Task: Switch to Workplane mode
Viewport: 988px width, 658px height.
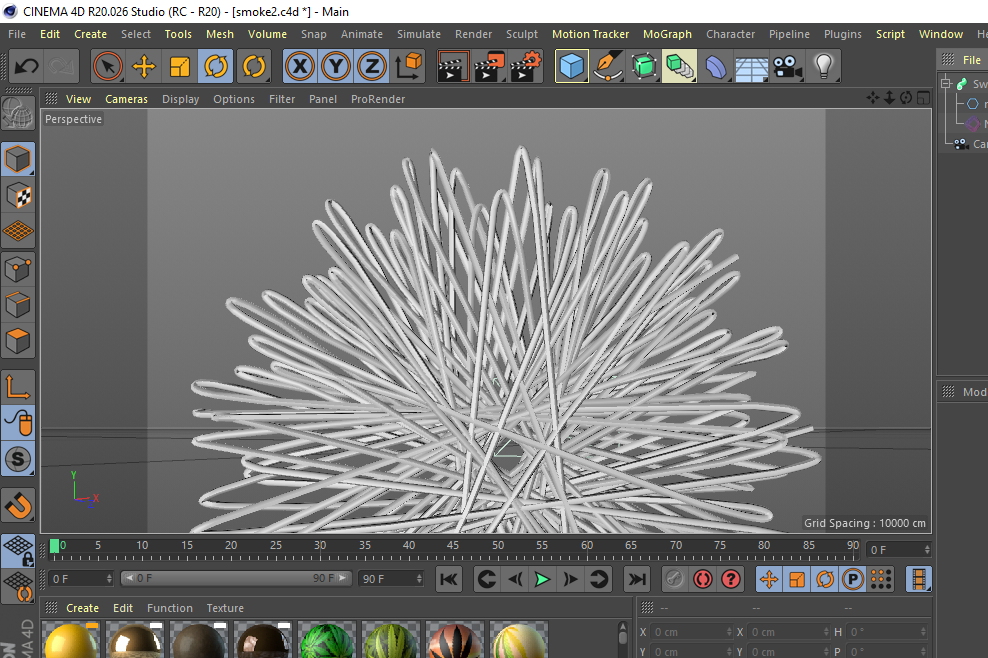Action: 18,231
